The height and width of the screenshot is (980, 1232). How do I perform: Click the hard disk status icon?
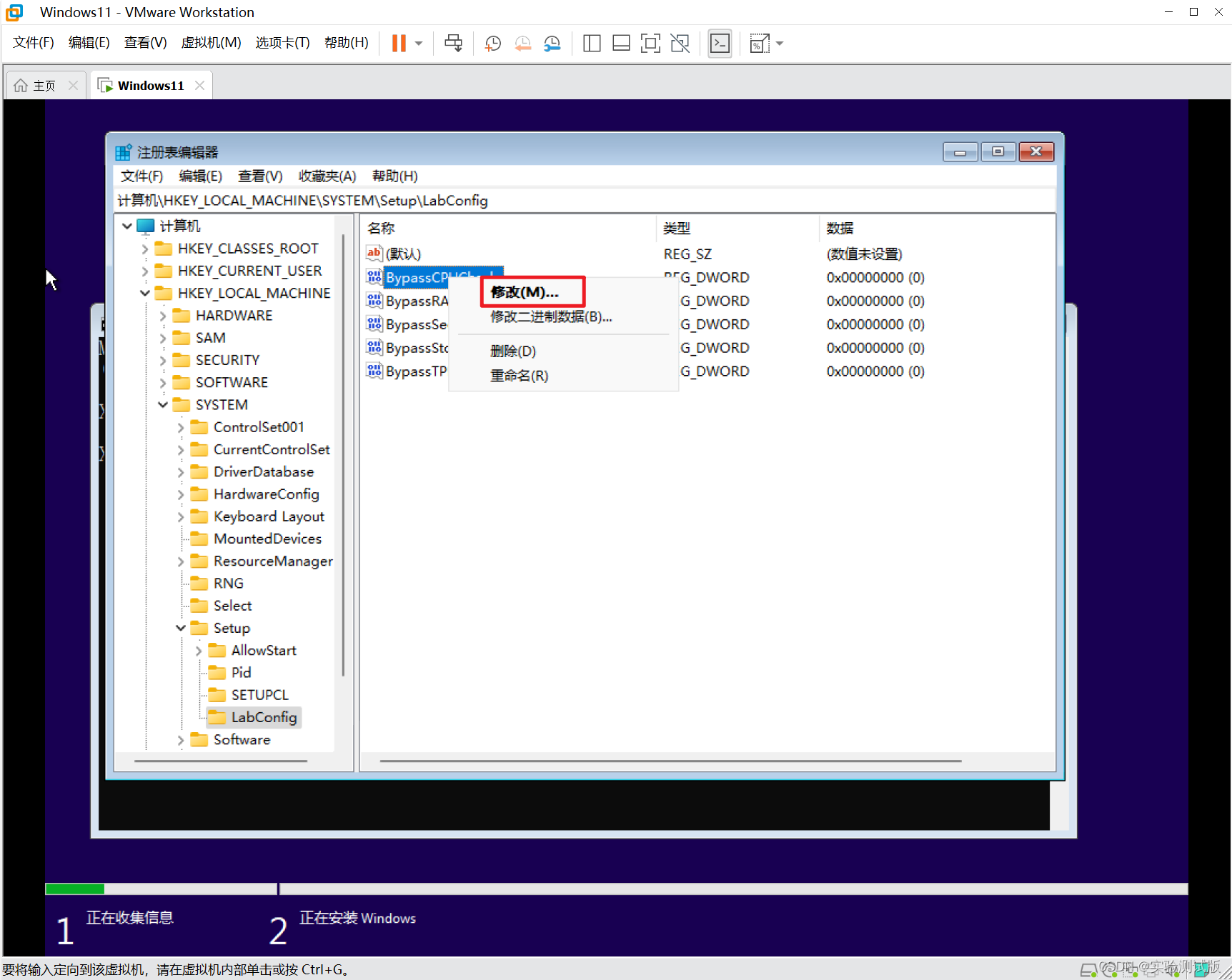click(x=1089, y=970)
